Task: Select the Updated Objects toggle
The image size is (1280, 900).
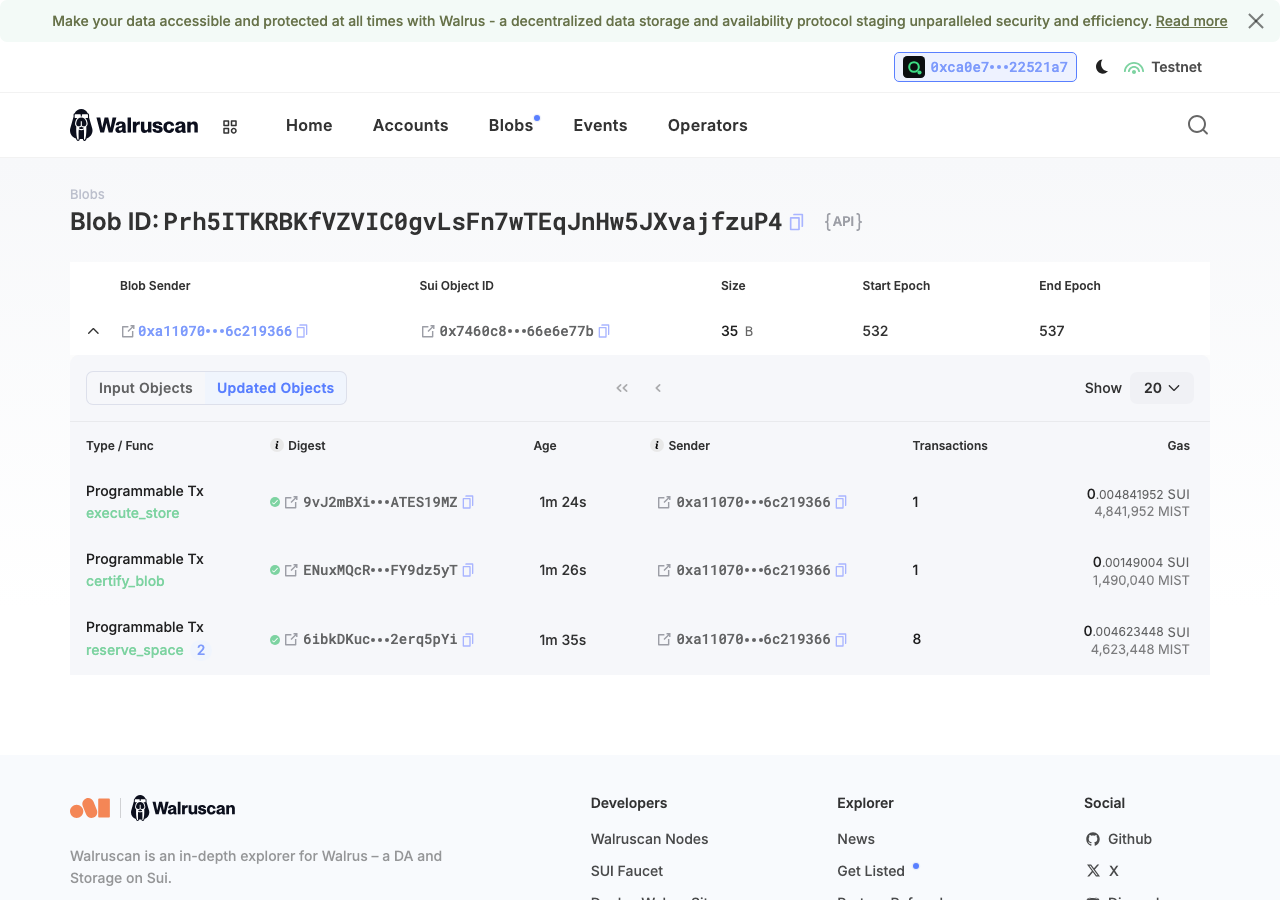Action: click(x=276, y=388)
